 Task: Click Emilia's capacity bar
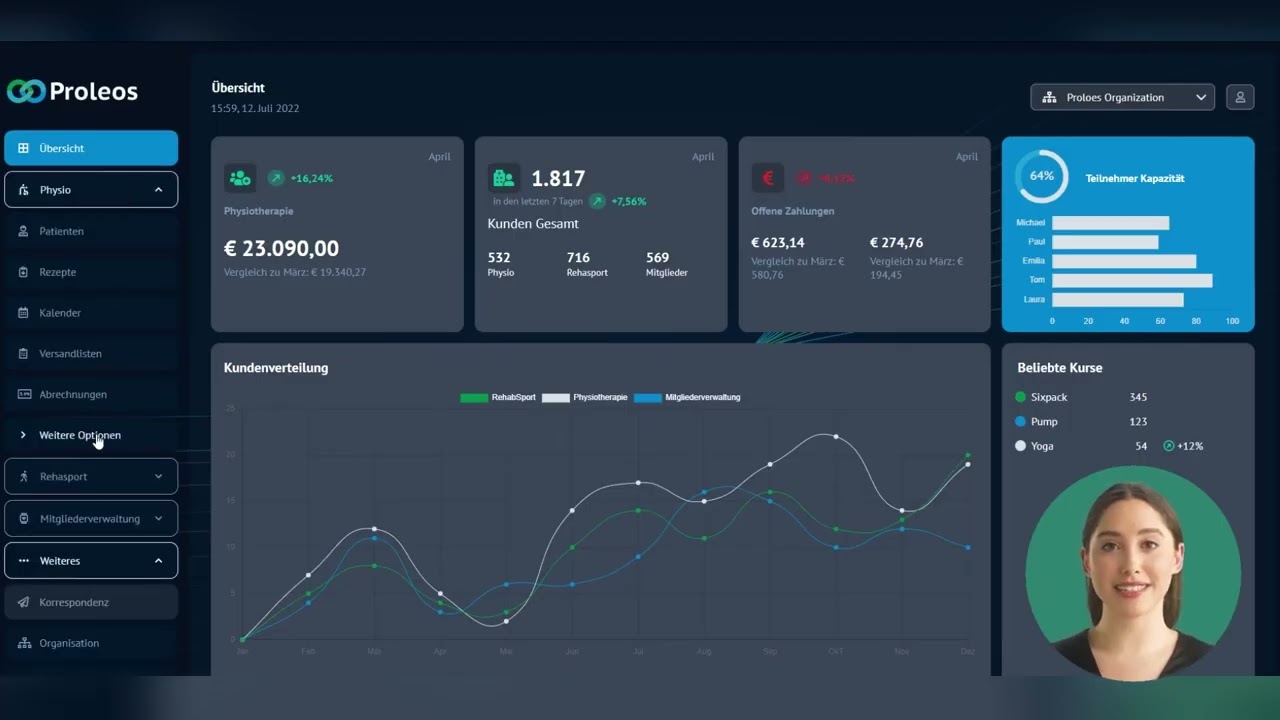pos(1124,261)
